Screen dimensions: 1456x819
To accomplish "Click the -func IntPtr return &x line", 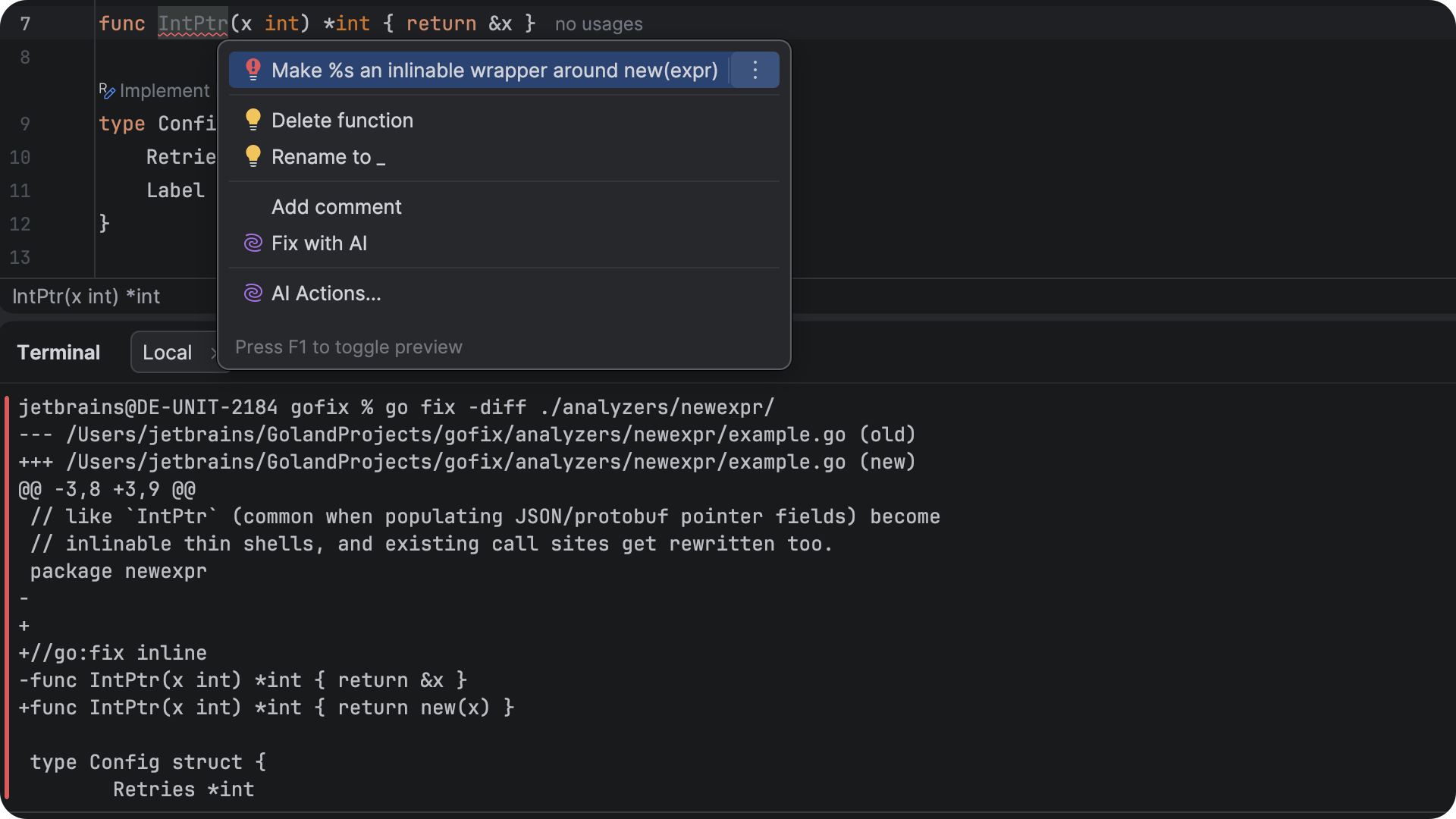I will 243,680.
